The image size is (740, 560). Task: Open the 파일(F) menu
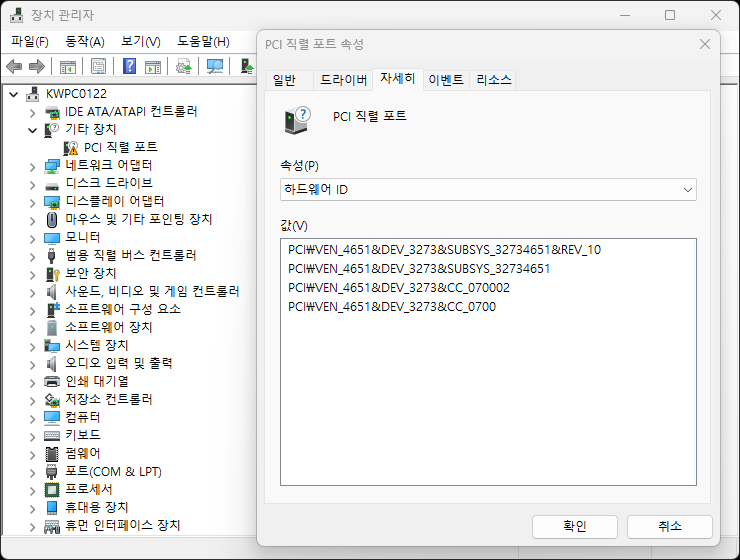[x=30, y=42]
